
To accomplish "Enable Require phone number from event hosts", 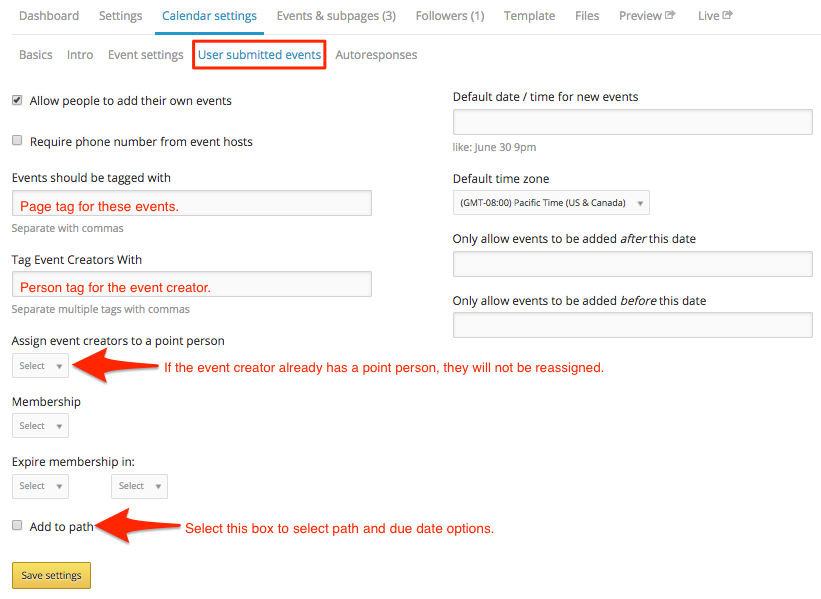I will point(17,140).
